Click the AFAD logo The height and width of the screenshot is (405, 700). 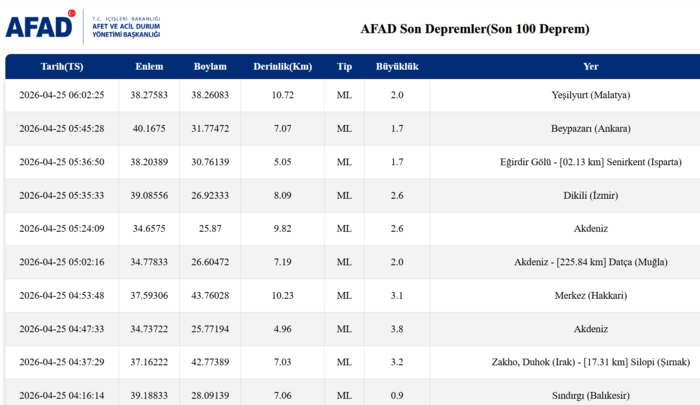click(40, 25)
